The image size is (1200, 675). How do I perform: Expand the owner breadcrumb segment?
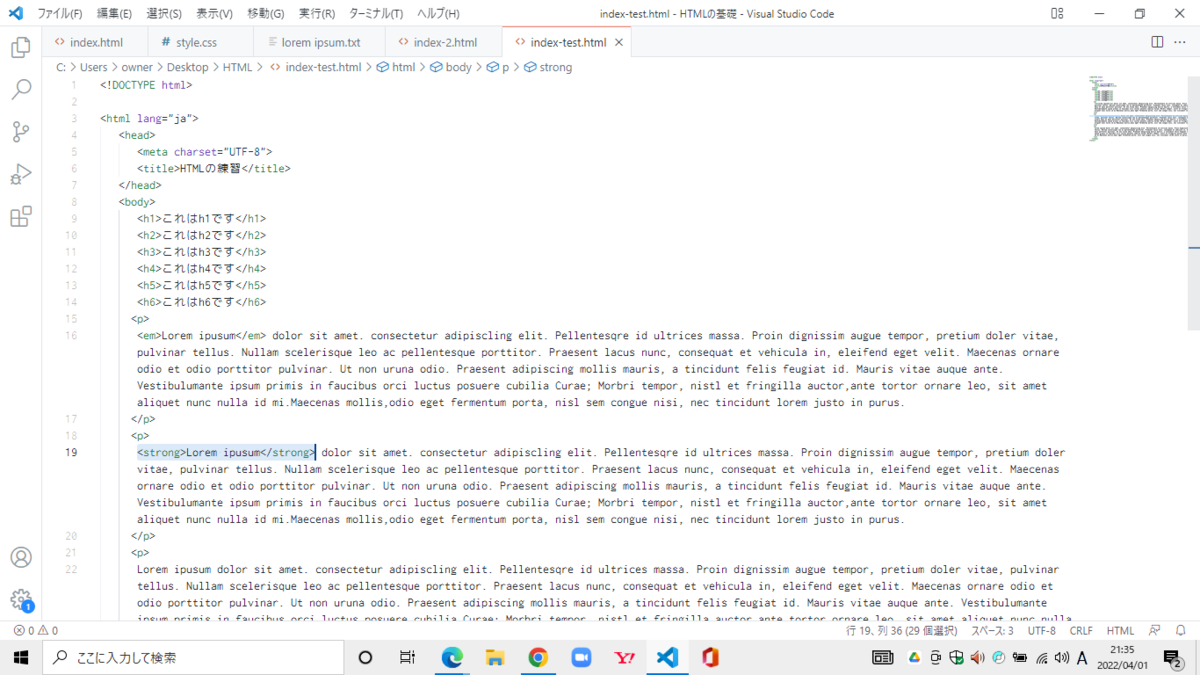tap(137, 67)
